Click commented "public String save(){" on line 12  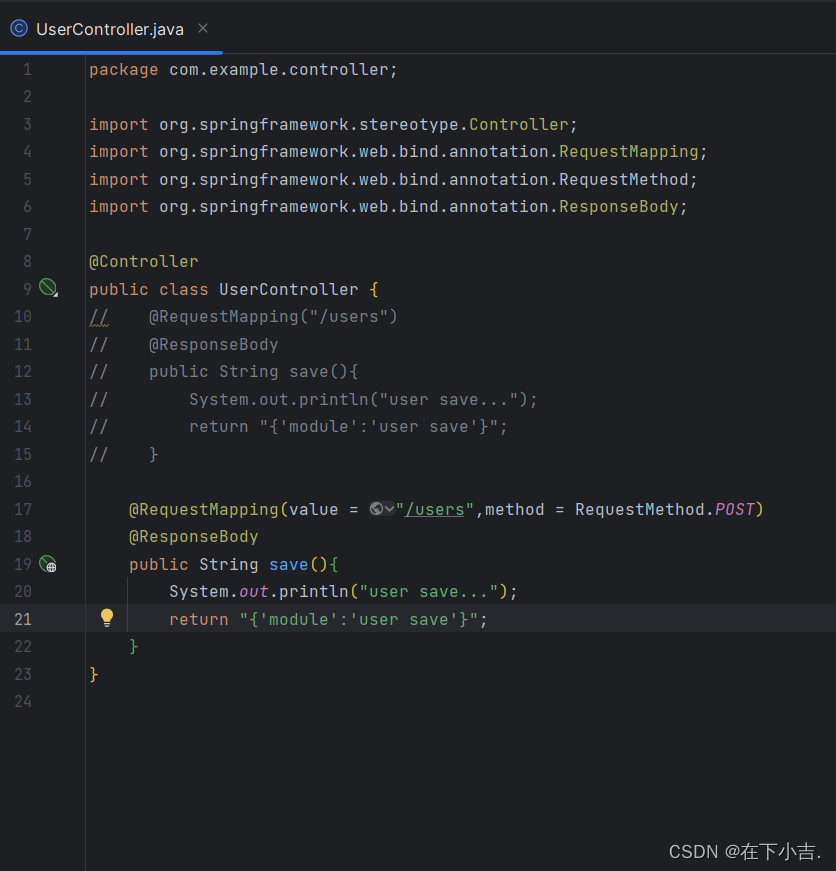[x=254, y=372]
